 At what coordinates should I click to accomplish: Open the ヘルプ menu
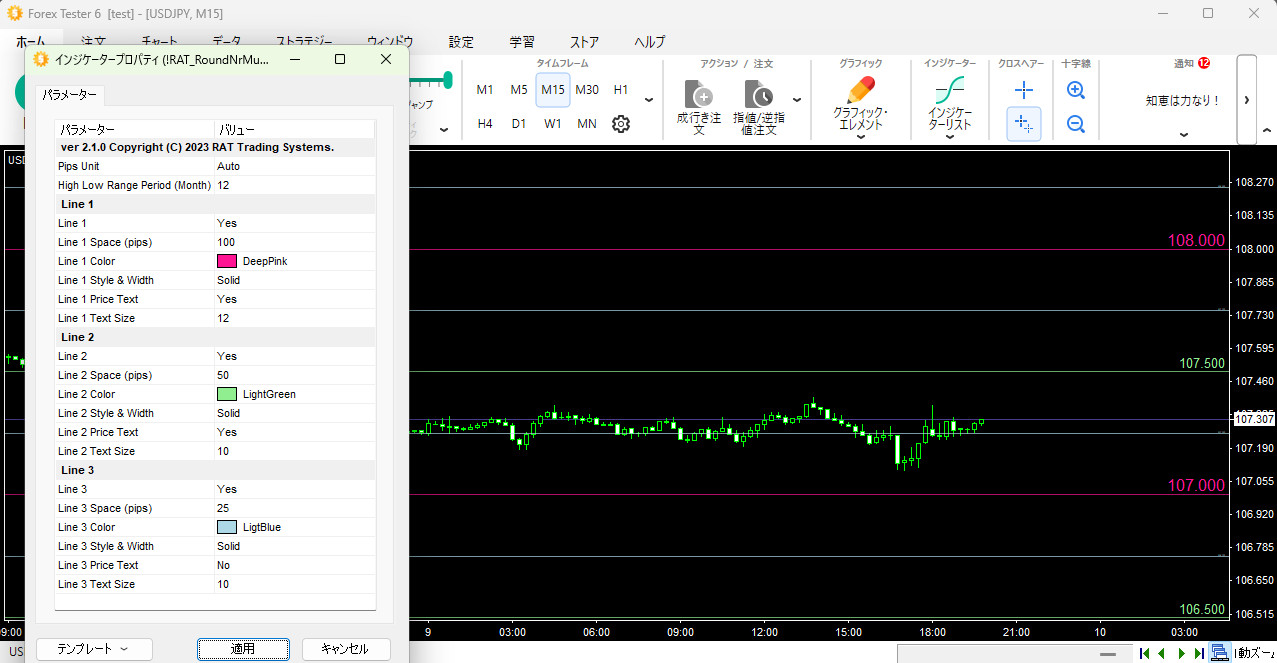(649, 42)
